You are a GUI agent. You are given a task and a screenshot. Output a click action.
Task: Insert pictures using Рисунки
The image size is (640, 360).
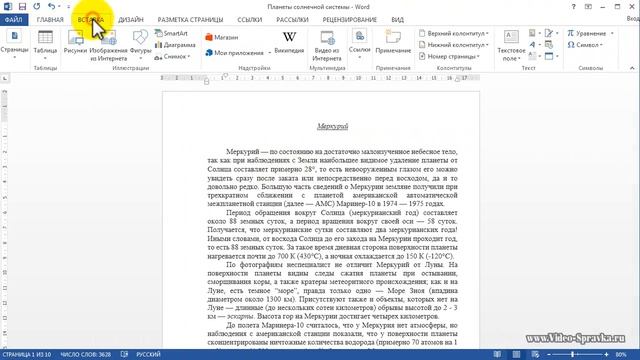(x=76, y=42)
